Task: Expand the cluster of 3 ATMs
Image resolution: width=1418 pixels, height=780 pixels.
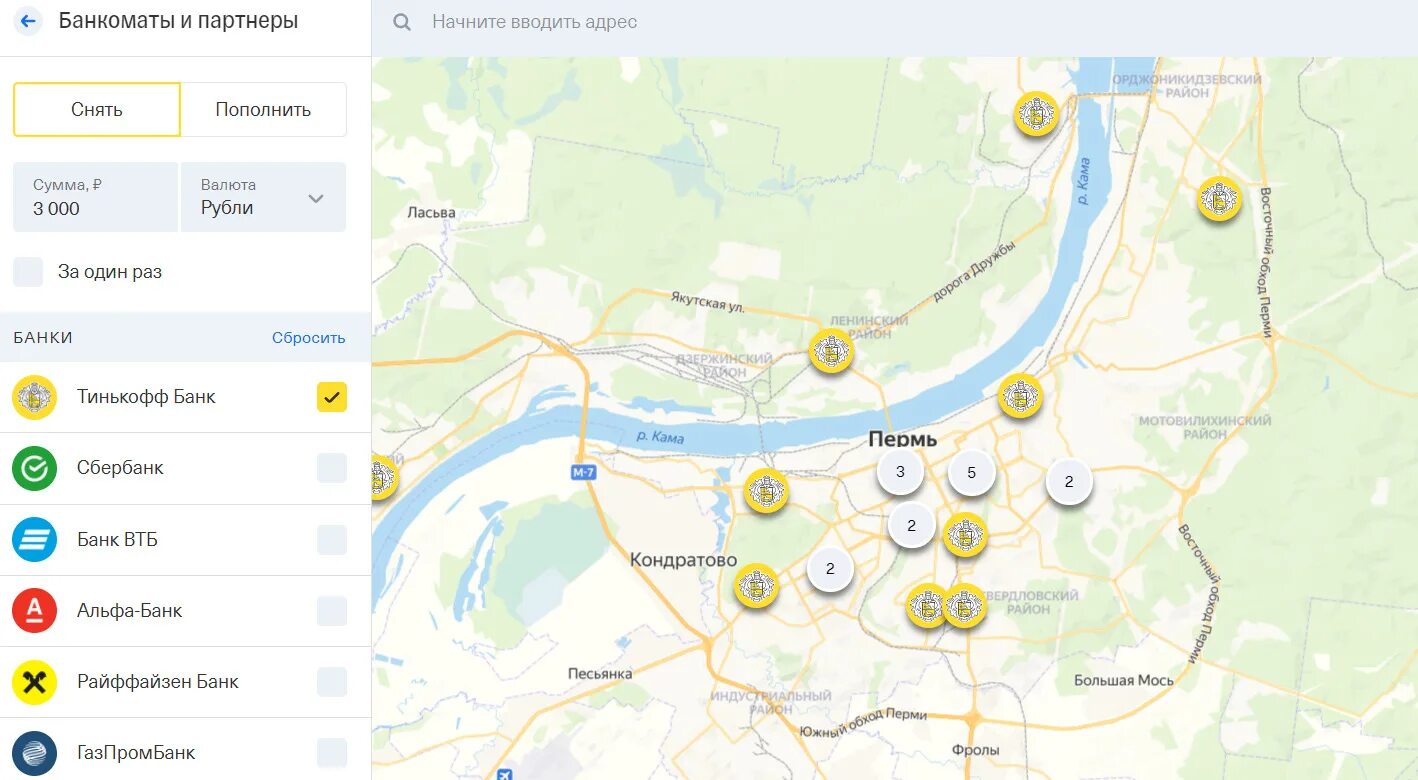Action: pyautogui.click(x=900, y=472)
